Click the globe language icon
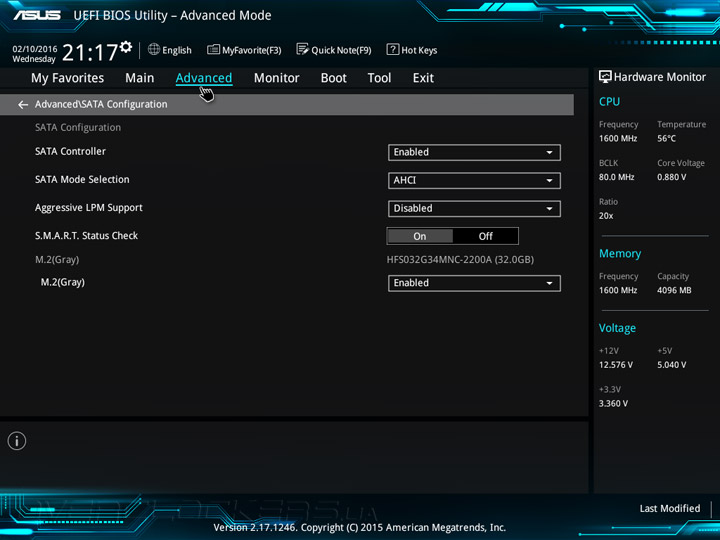 pyautogui.click(x=154, y=49)
